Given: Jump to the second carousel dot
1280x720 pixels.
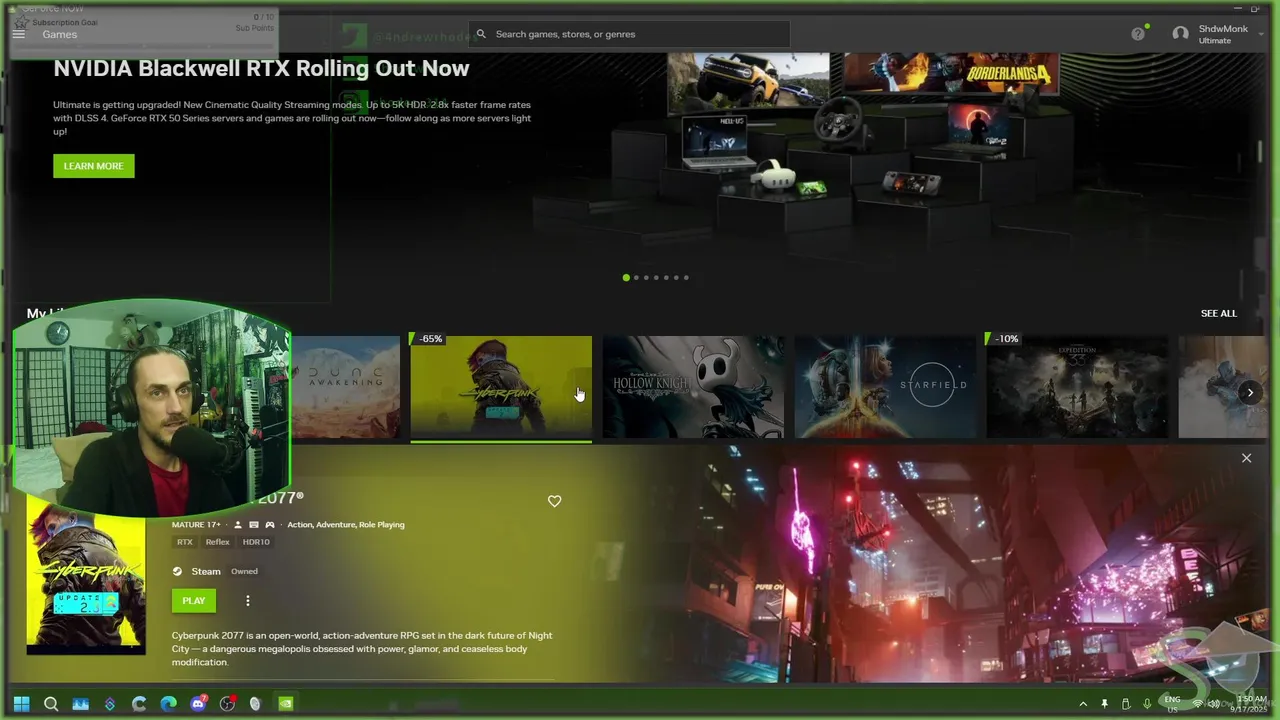Looking at the screenshot, I should point(636,278).
